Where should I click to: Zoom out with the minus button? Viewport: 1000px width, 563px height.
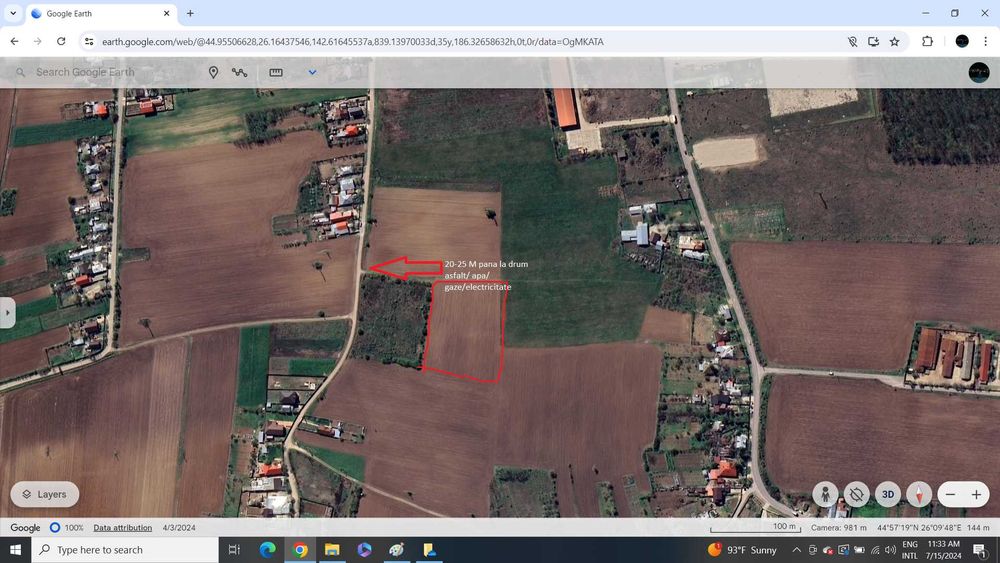click(950, 494)
